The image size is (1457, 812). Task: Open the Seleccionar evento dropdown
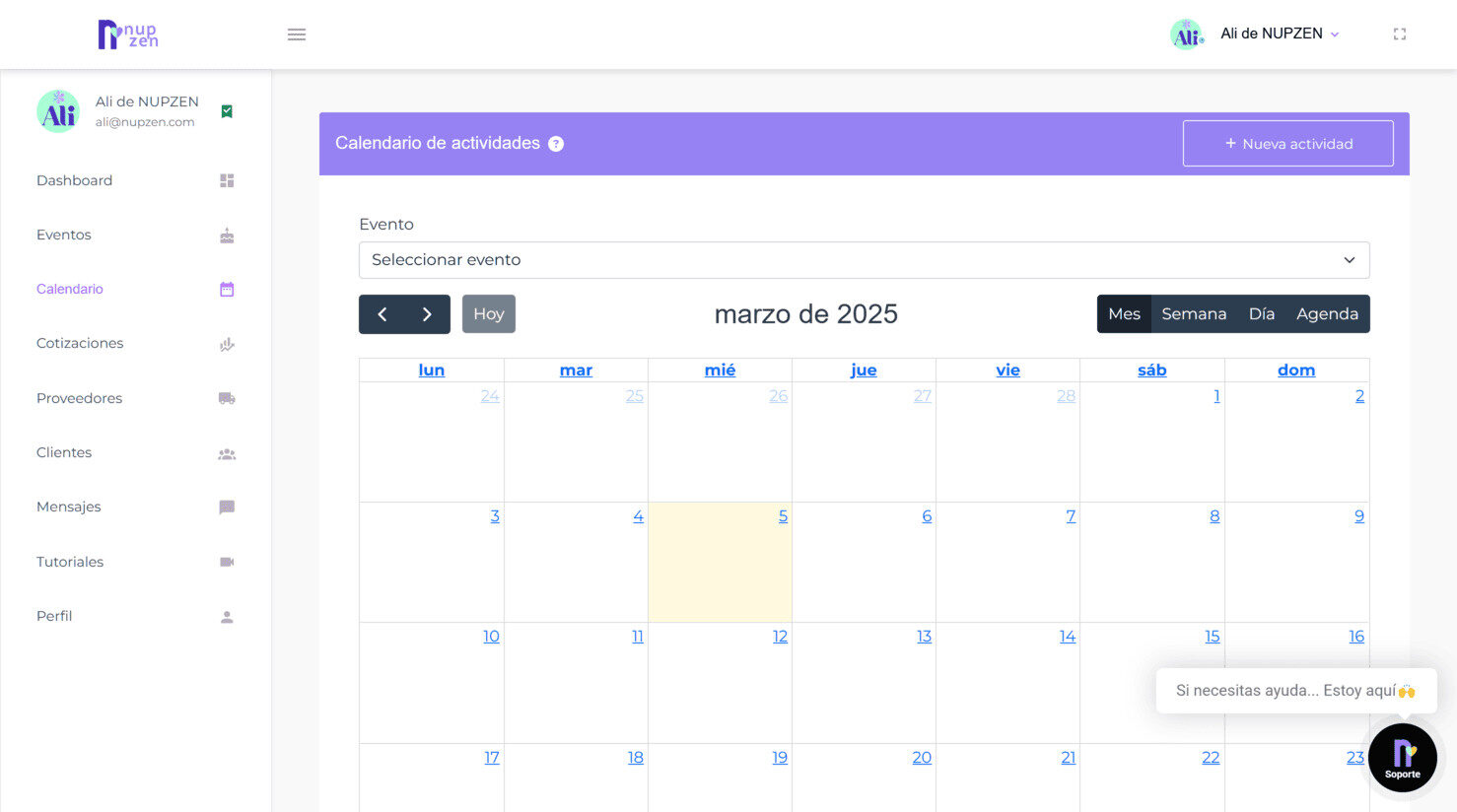[x=864, y=260]
